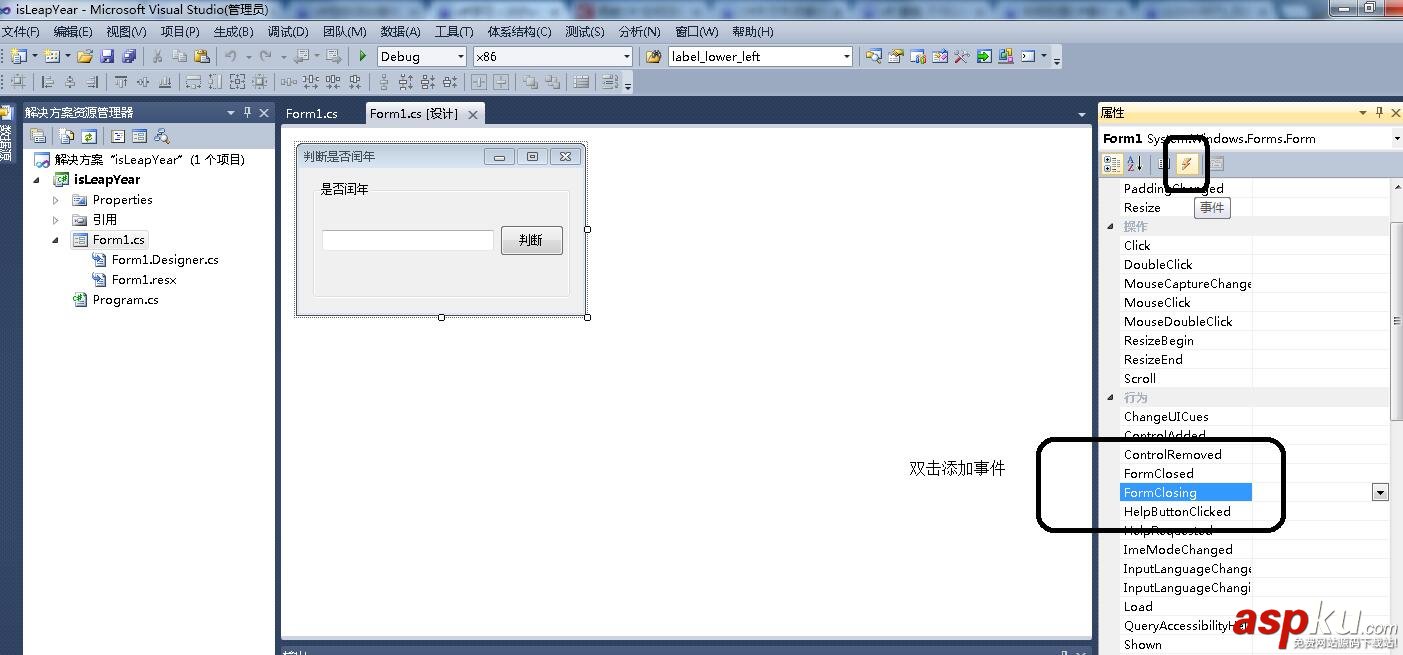Screen dimensions: 1403x655
Task: Enable Show All Files in Solution Explorer
Action: [65, 135]
